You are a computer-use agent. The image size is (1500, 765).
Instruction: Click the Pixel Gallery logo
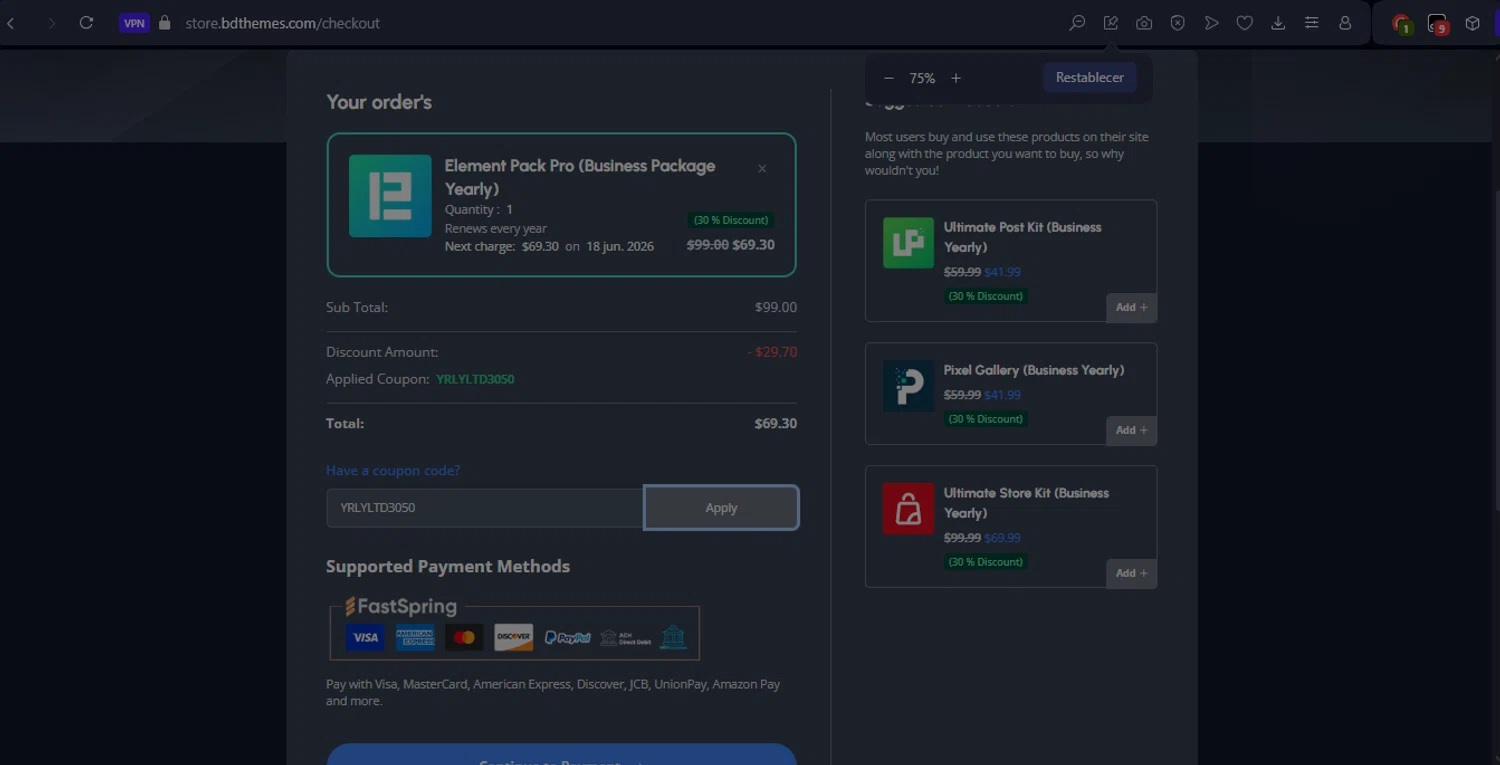tap(908, 386)
